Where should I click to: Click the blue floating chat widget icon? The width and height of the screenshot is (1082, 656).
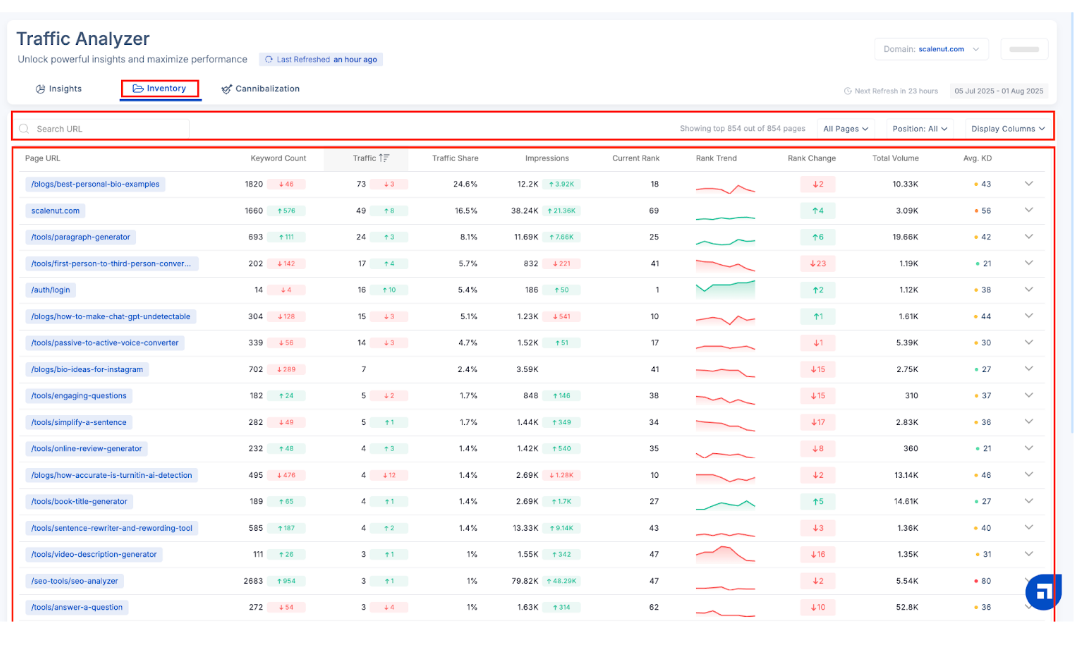pos(1043,591)
